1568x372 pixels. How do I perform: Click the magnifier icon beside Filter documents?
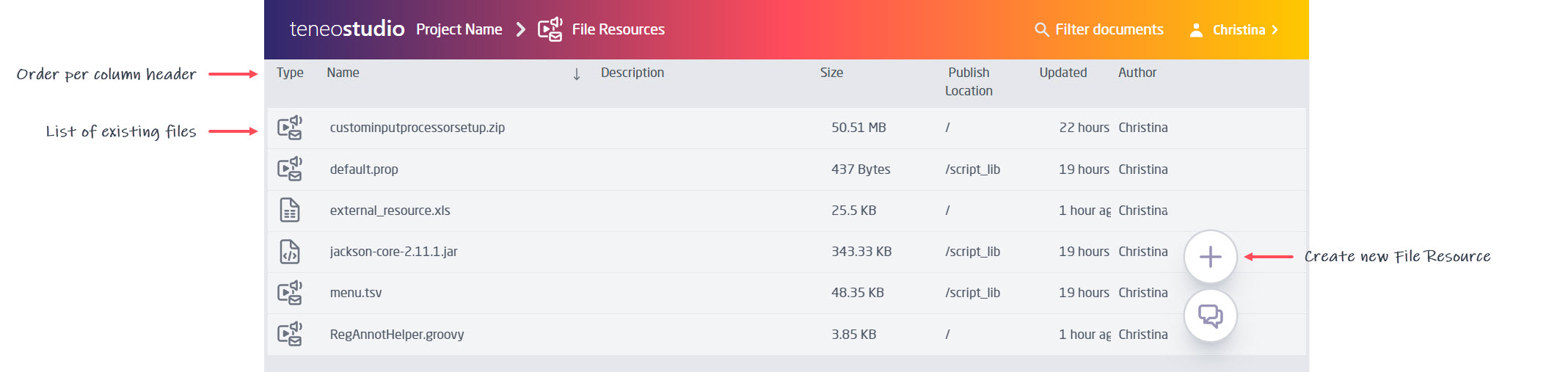(x=1041, y=30)
